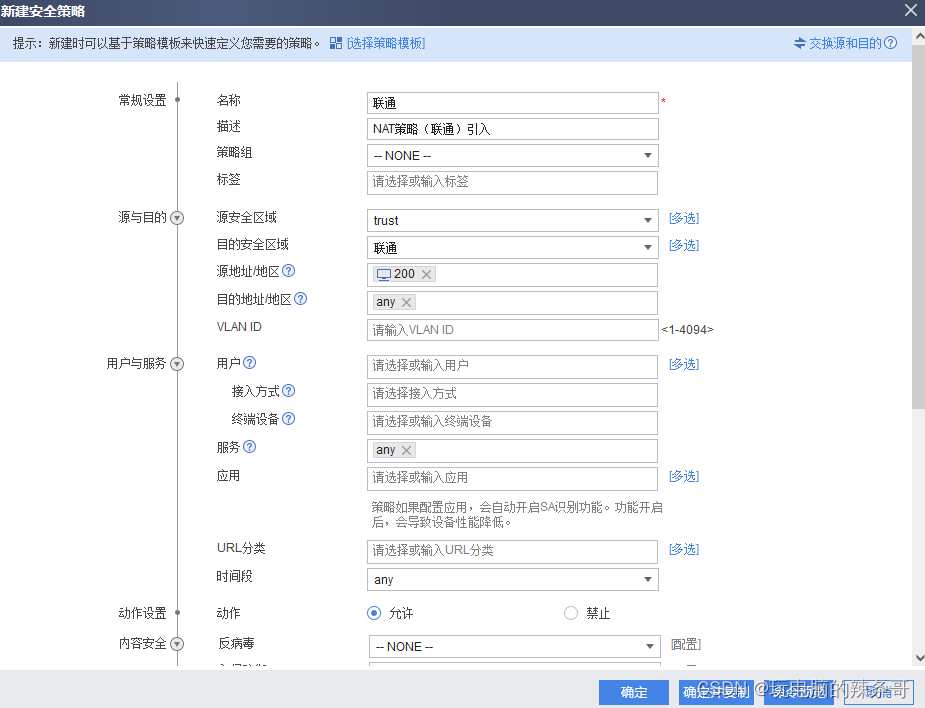Click the 接入方式 input field
The width and height of the screenshot is (925, 708).
[x=513, y=394]
